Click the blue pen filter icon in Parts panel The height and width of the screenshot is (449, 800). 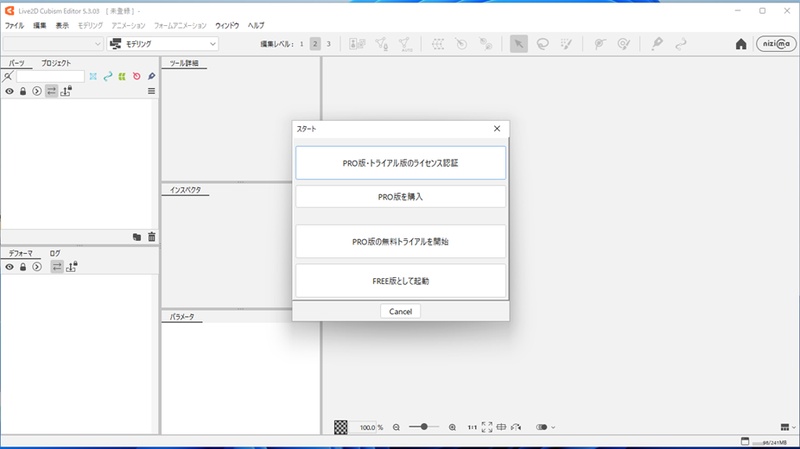pyautogui.click(x=152, y=76)
